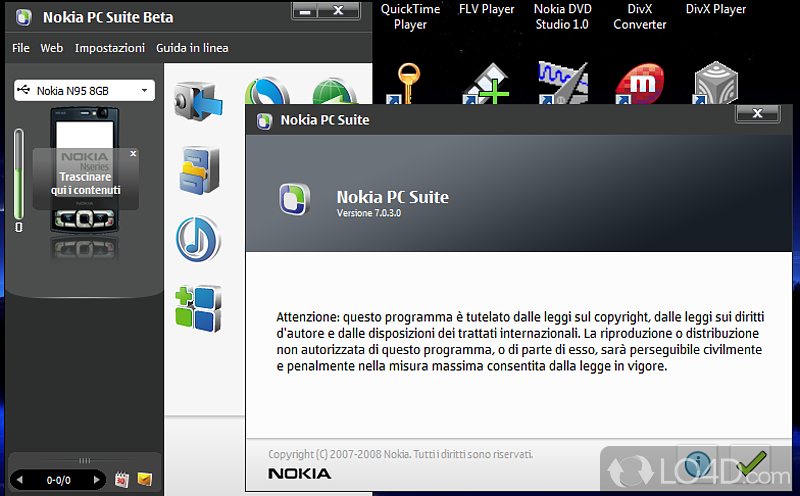
Task: Click the Versione 7.0.3.0 text
Action: click(x=369, y=213)
